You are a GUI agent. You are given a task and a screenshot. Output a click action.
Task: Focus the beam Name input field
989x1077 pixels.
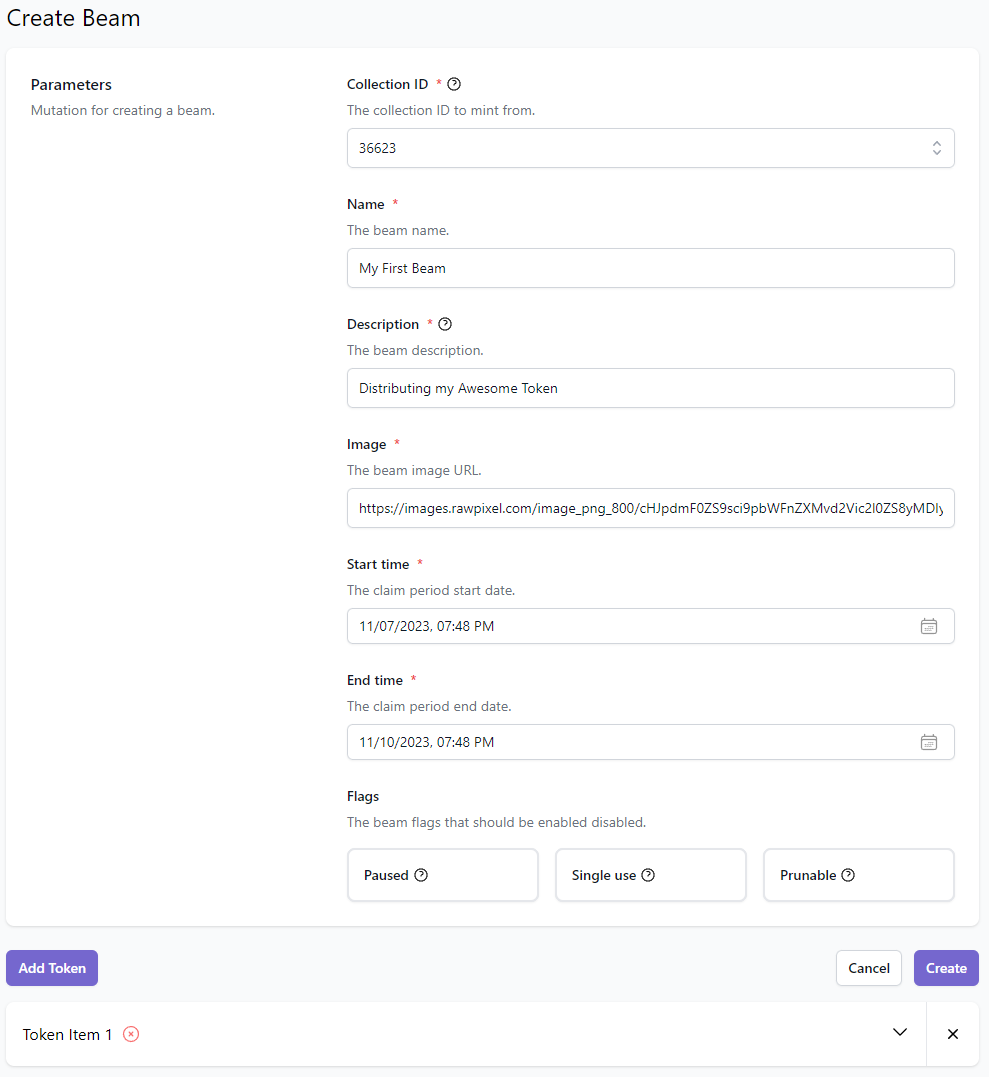[650, 268]
